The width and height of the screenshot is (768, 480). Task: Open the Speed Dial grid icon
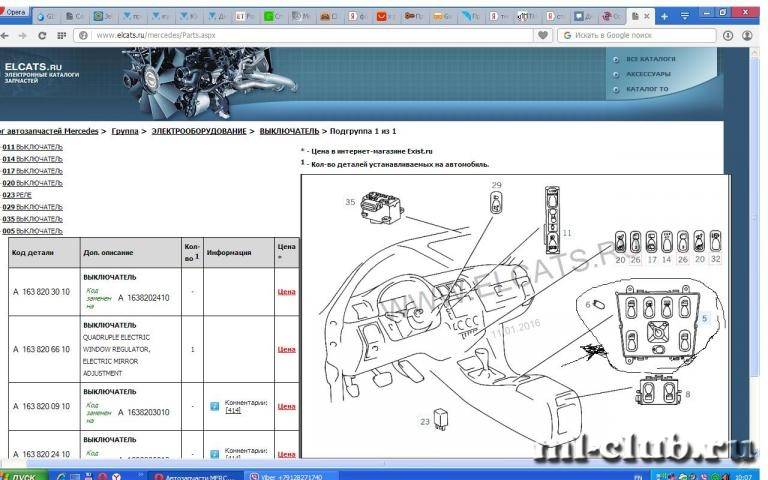click(62, 34)
